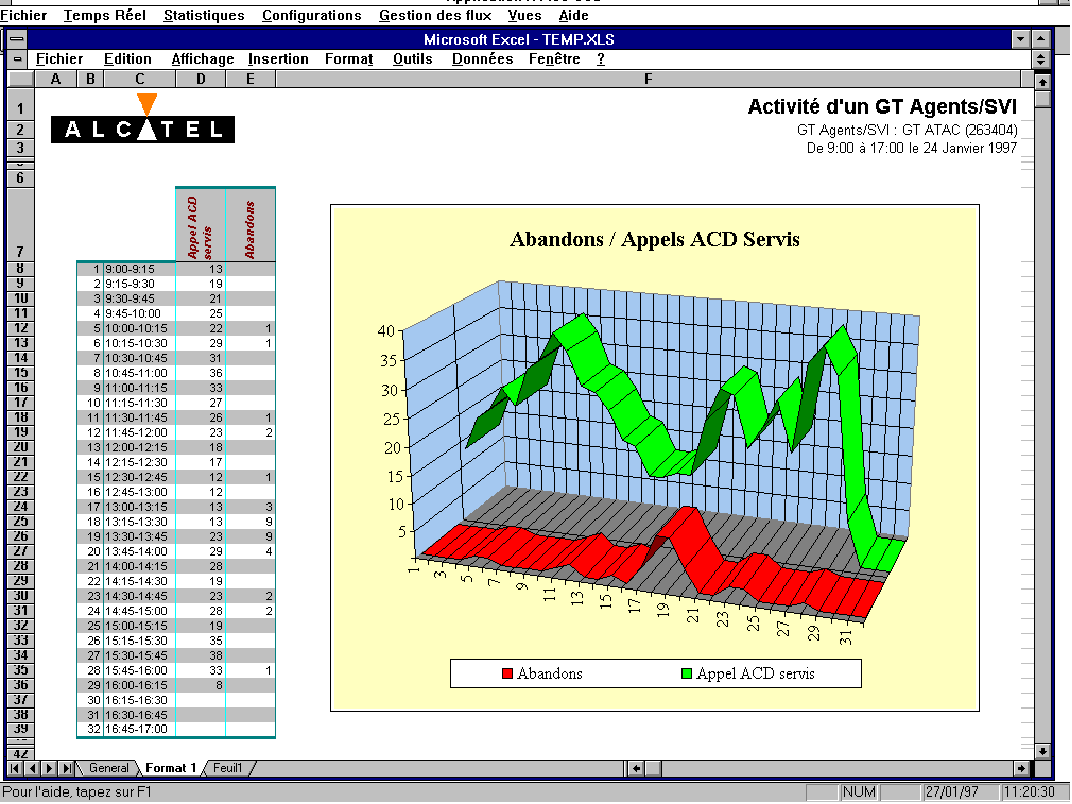Switch to the General sheet tab
Viewport: 1072px width, 804px height.
pyautogui.click(x=108, y=768)
